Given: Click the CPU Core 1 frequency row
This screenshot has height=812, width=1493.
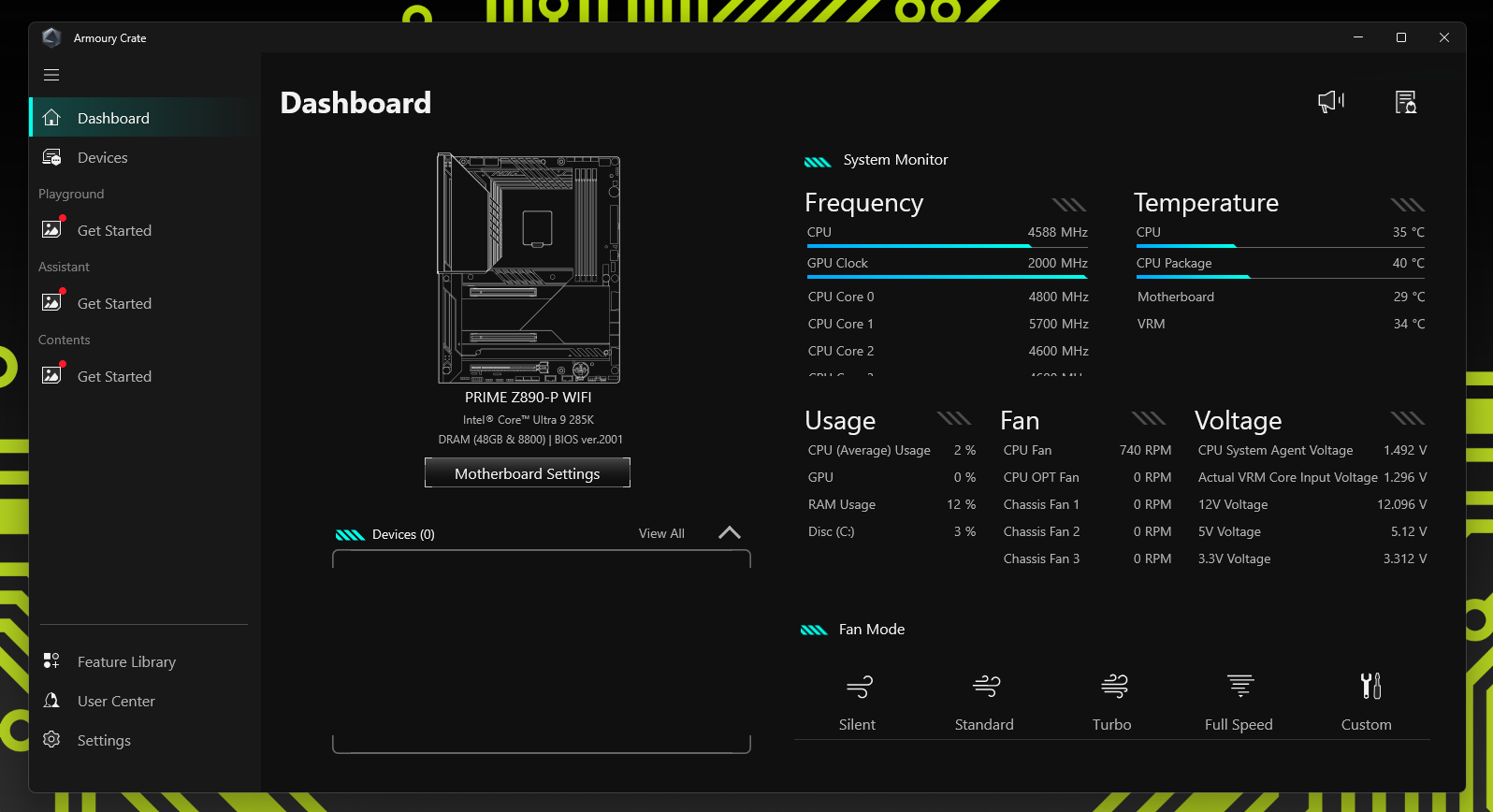Looking at the screenshot, I should pyautogui.click(x=948, y=324).
